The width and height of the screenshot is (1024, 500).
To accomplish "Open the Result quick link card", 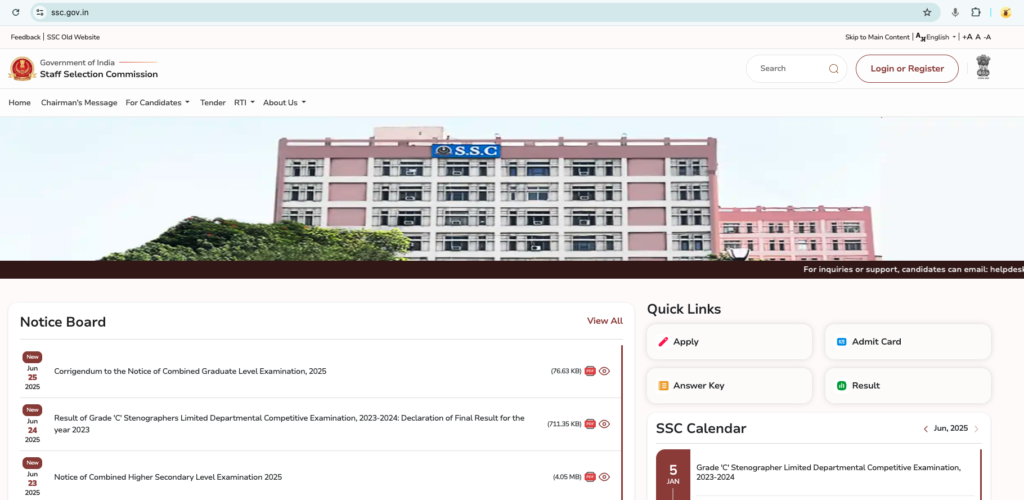I will [x=908, y=386].
